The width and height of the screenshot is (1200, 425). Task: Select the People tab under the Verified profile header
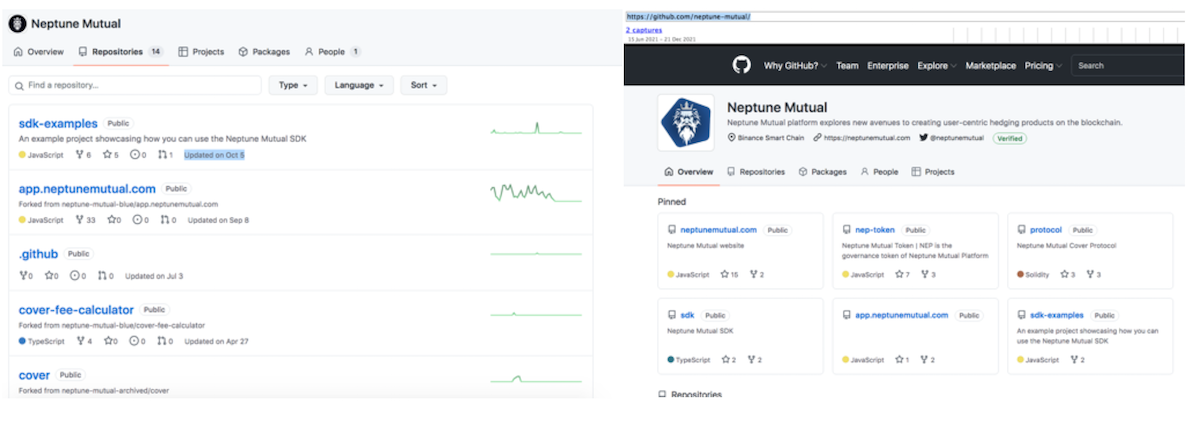(879, 172)
